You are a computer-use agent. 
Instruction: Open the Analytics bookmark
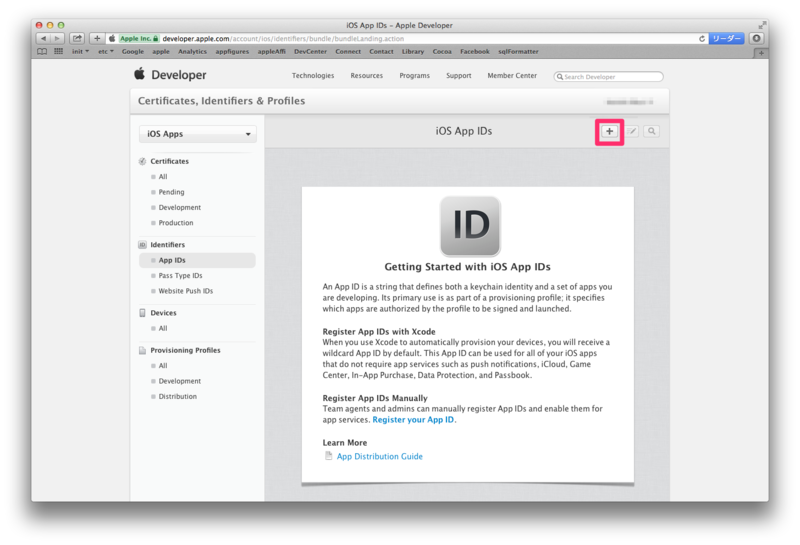[192, 52]
